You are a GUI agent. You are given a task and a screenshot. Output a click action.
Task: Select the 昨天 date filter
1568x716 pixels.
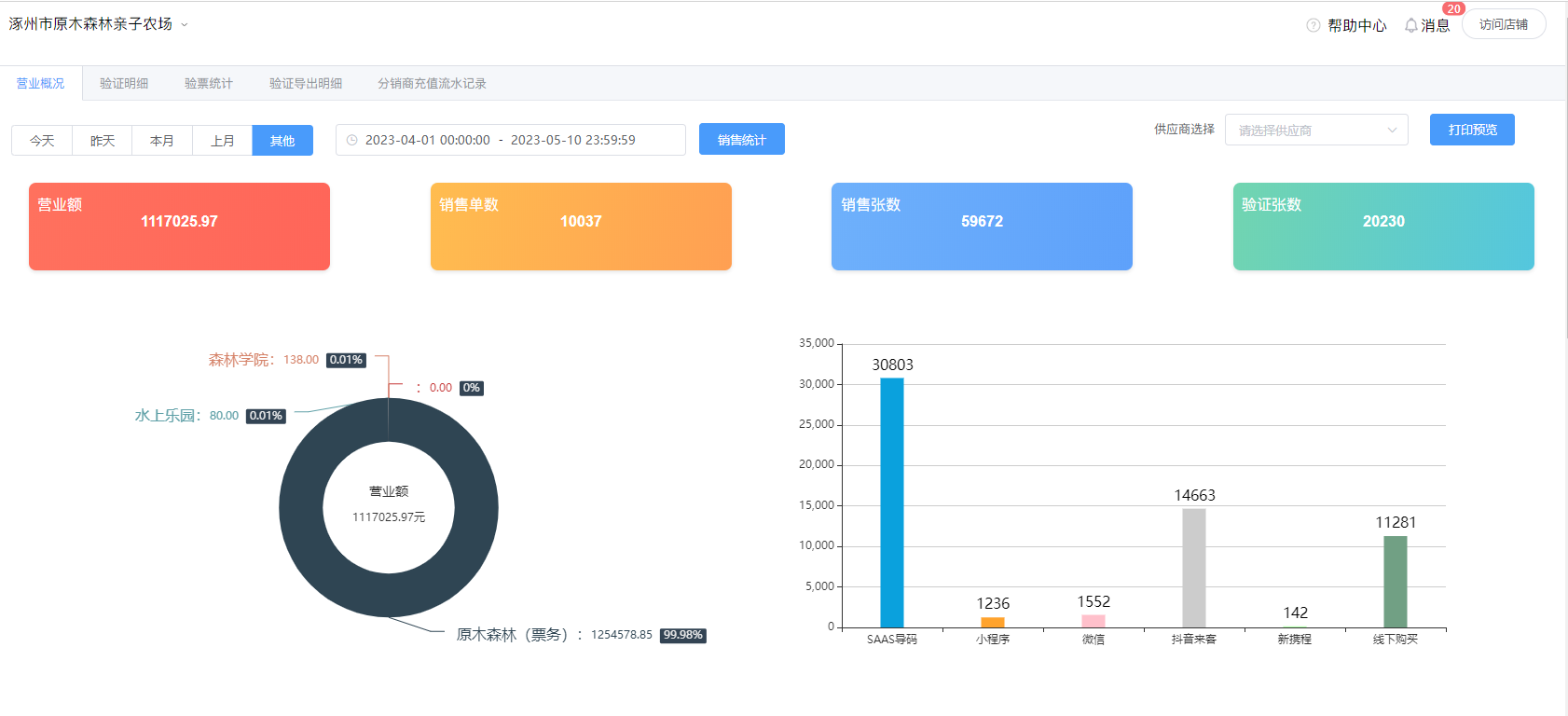103,141
